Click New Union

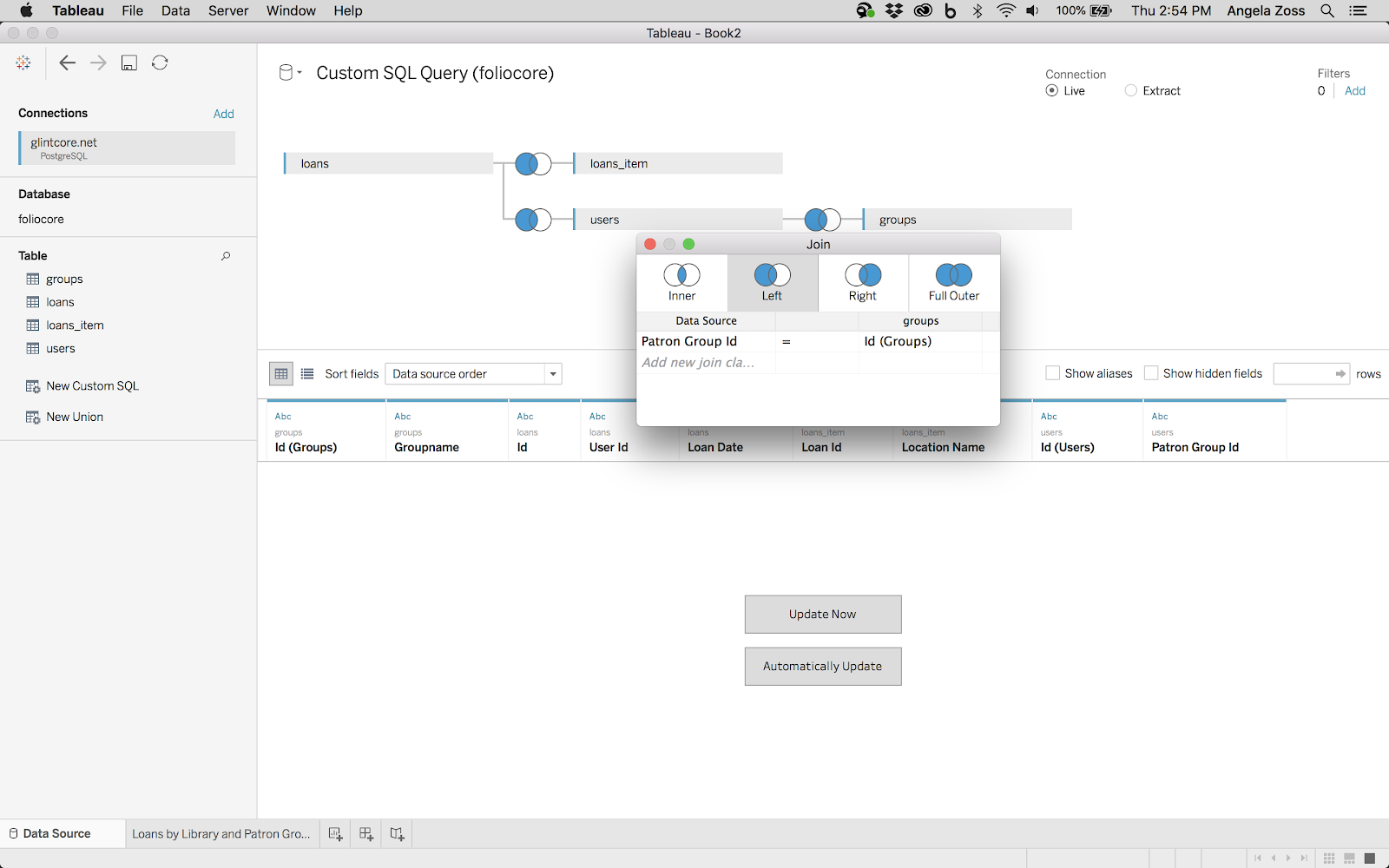click(x=75, y=418)
